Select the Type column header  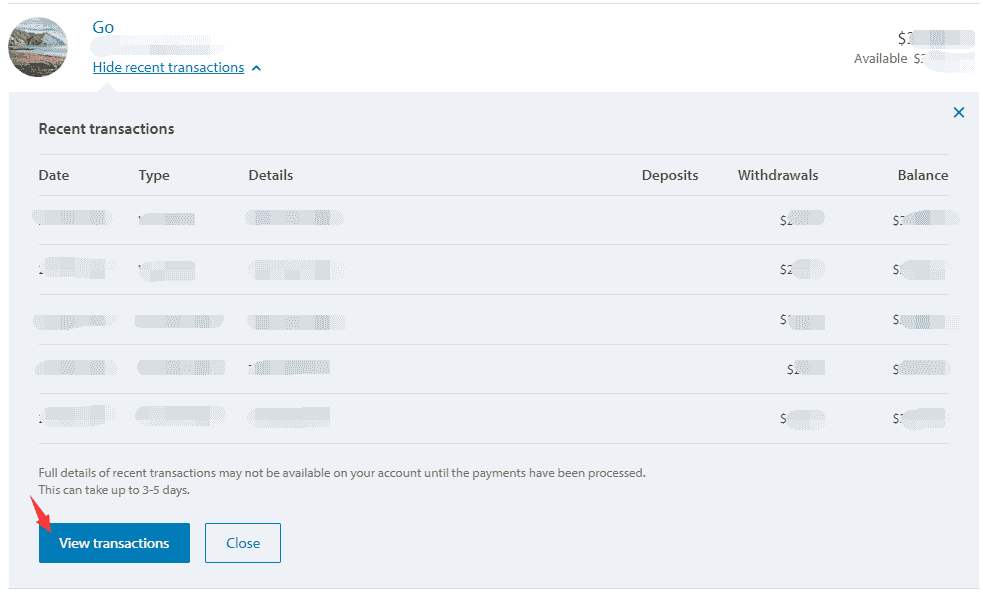[x=154, y=175]
